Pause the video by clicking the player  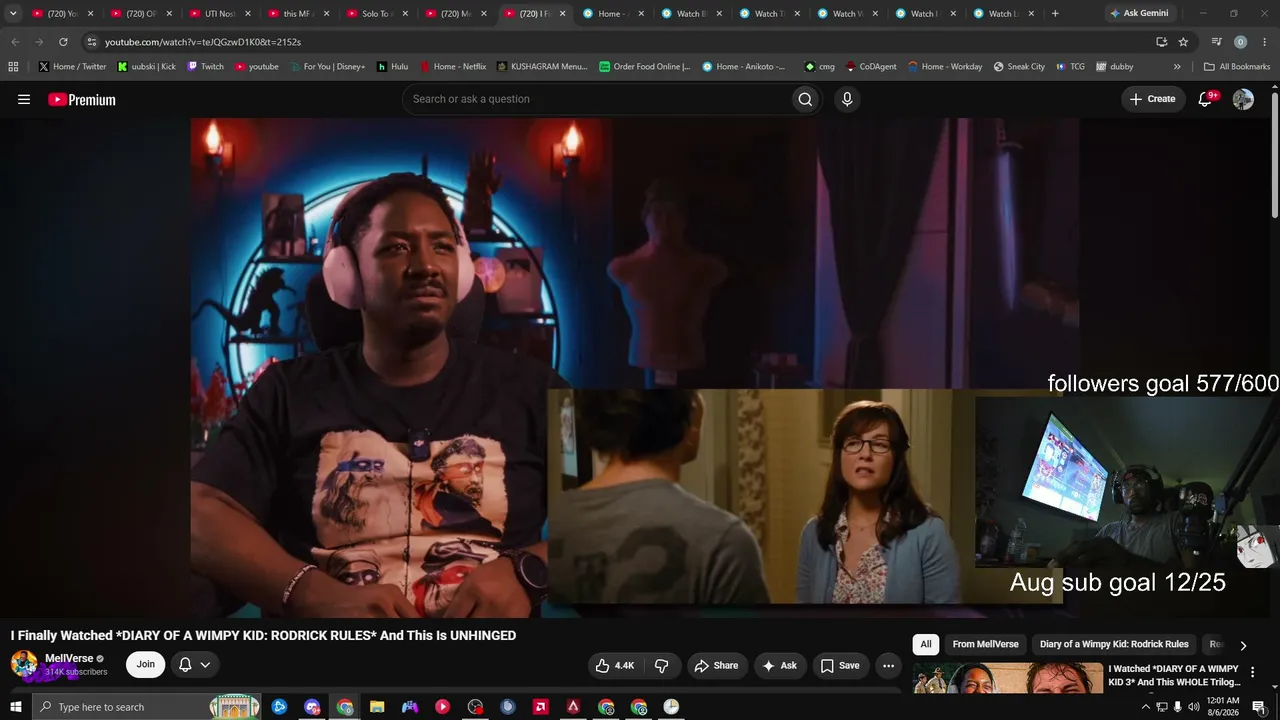click(635, 368)
